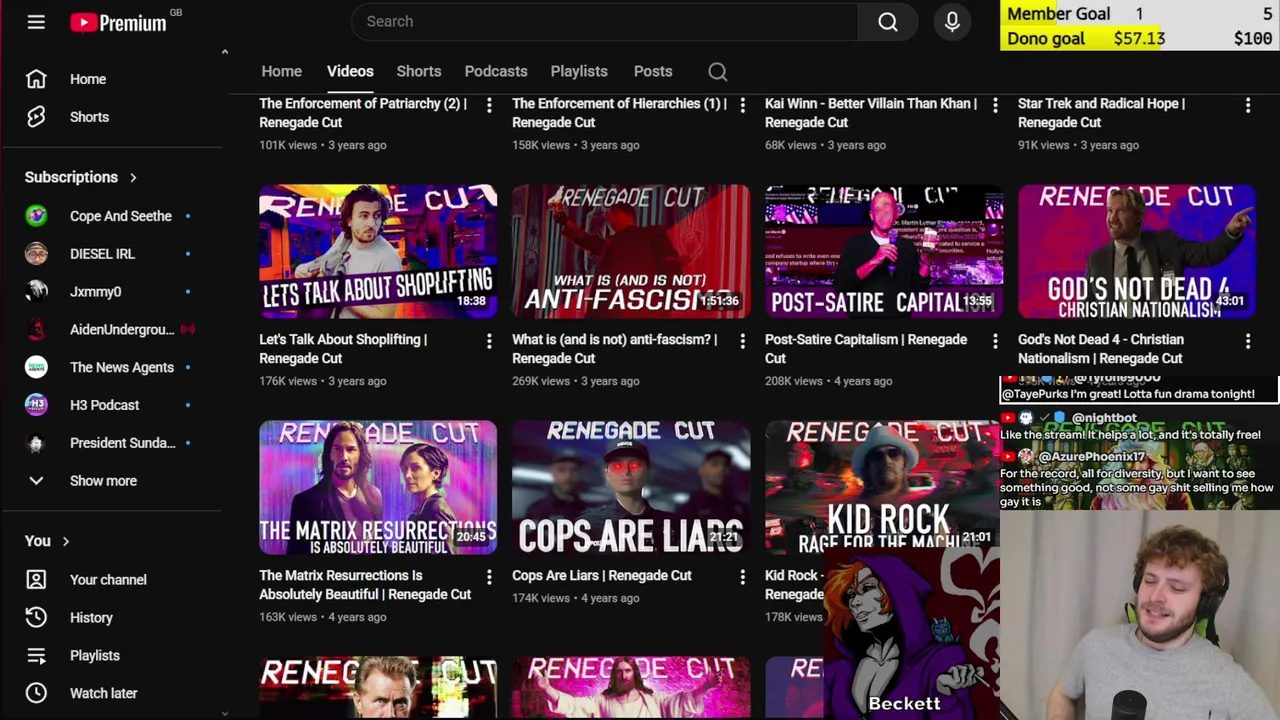
Task: Open Star Trek and Radical Hope title
Action: point(1101,113)
